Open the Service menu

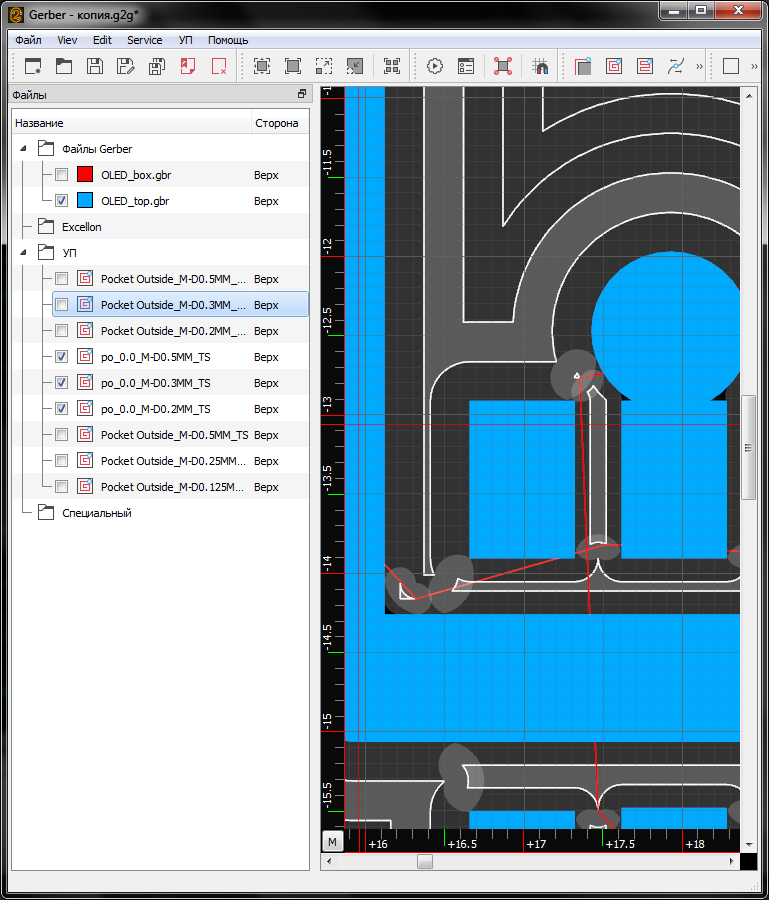[x=145, y=40]
